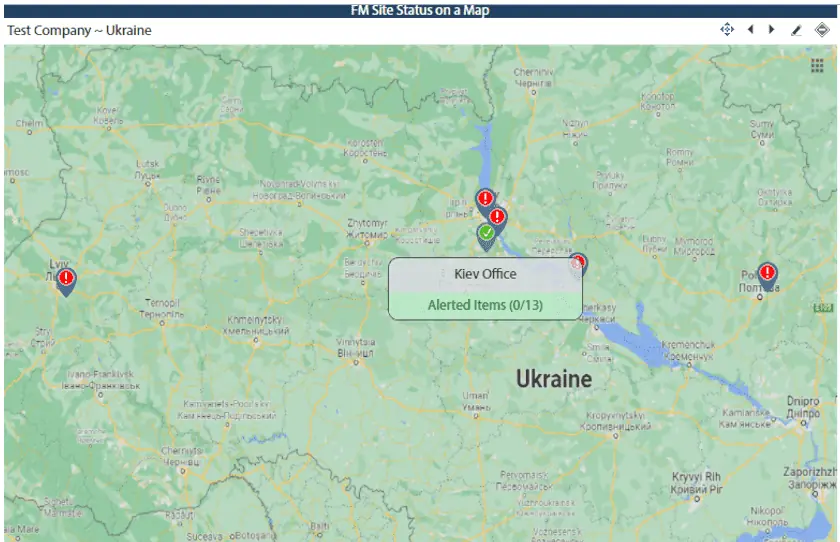Click the diamond-shaped layers icon

tap(822, 29)
